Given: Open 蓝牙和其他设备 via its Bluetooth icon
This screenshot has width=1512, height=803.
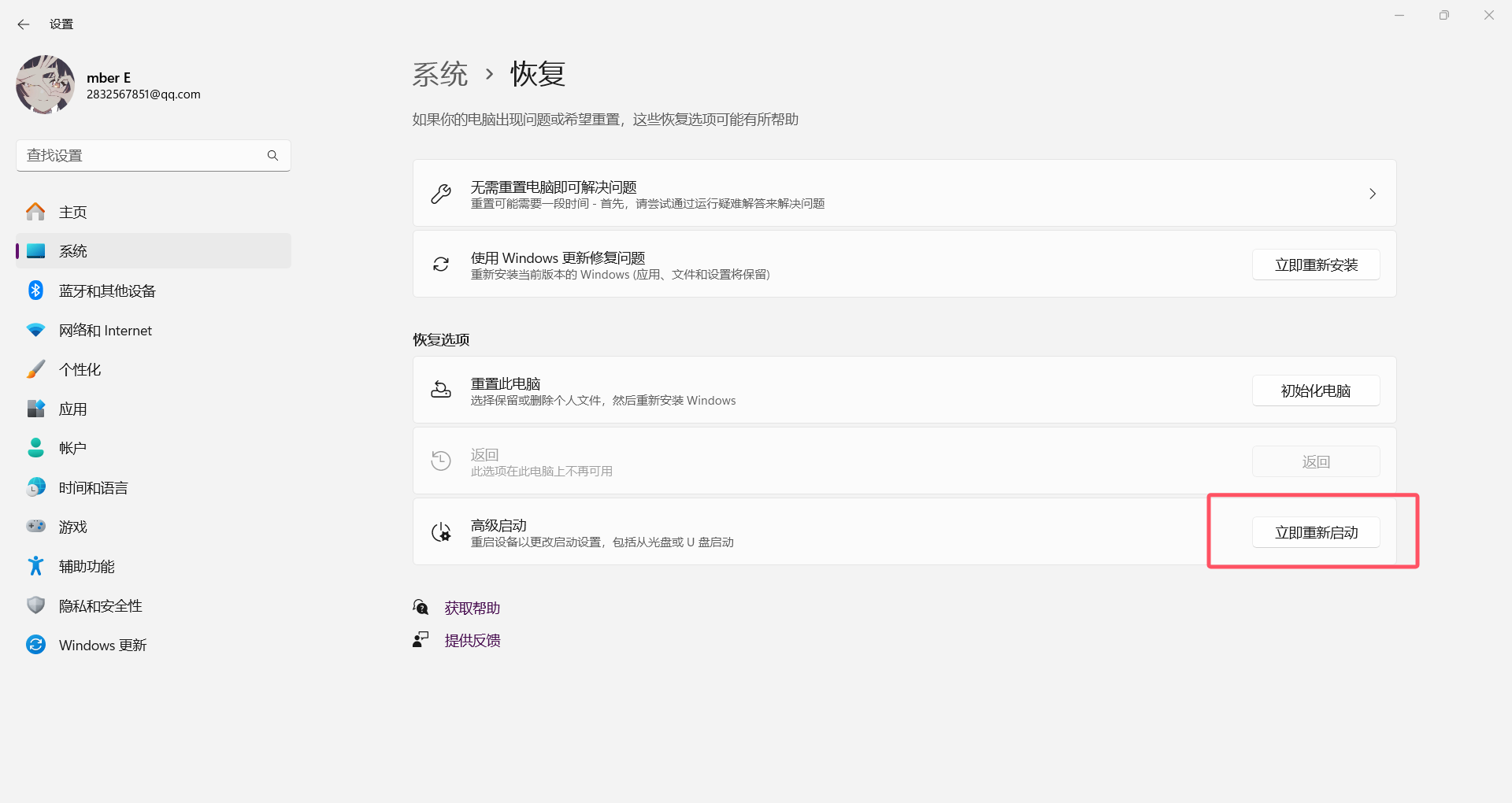Looking at the screenshot, I should tap(35, 290).
